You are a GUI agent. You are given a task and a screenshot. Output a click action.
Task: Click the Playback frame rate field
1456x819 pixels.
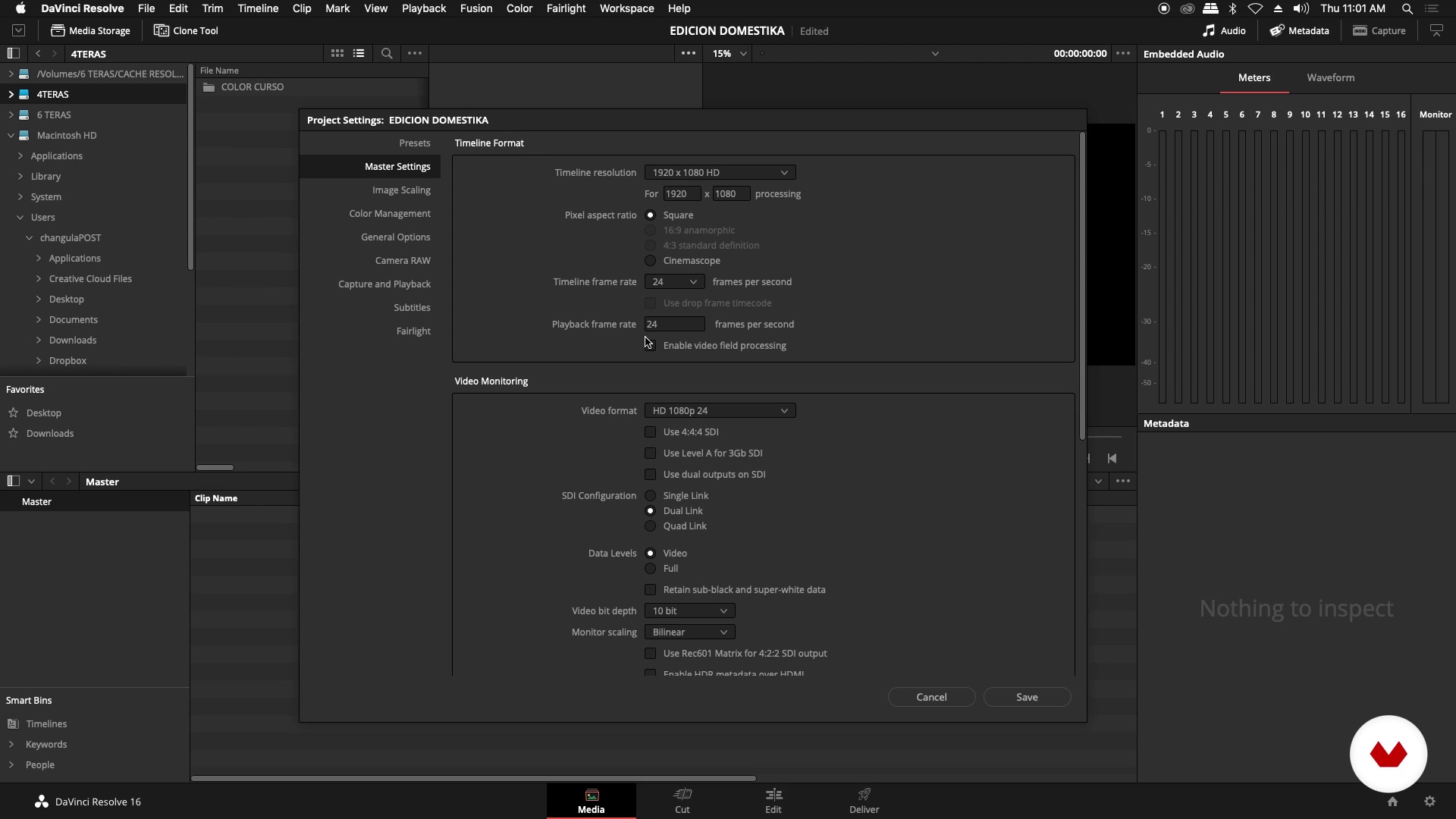[x=674, y=325]
